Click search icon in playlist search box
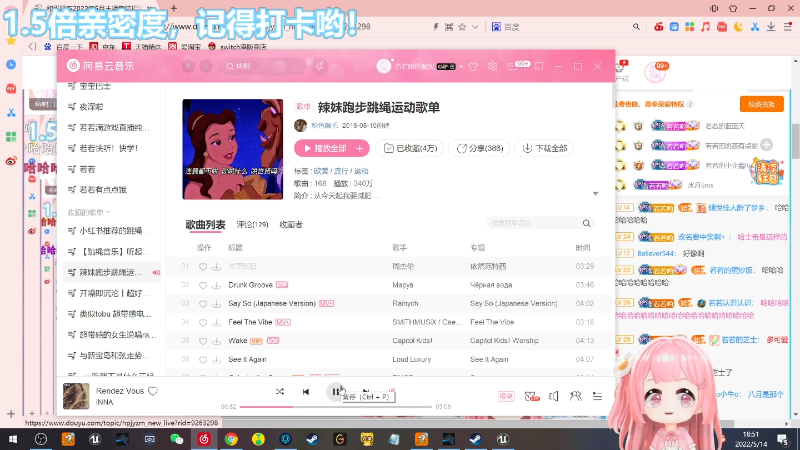Image resolution: width=800 pixels, height=450 pixels. (586, 223)
